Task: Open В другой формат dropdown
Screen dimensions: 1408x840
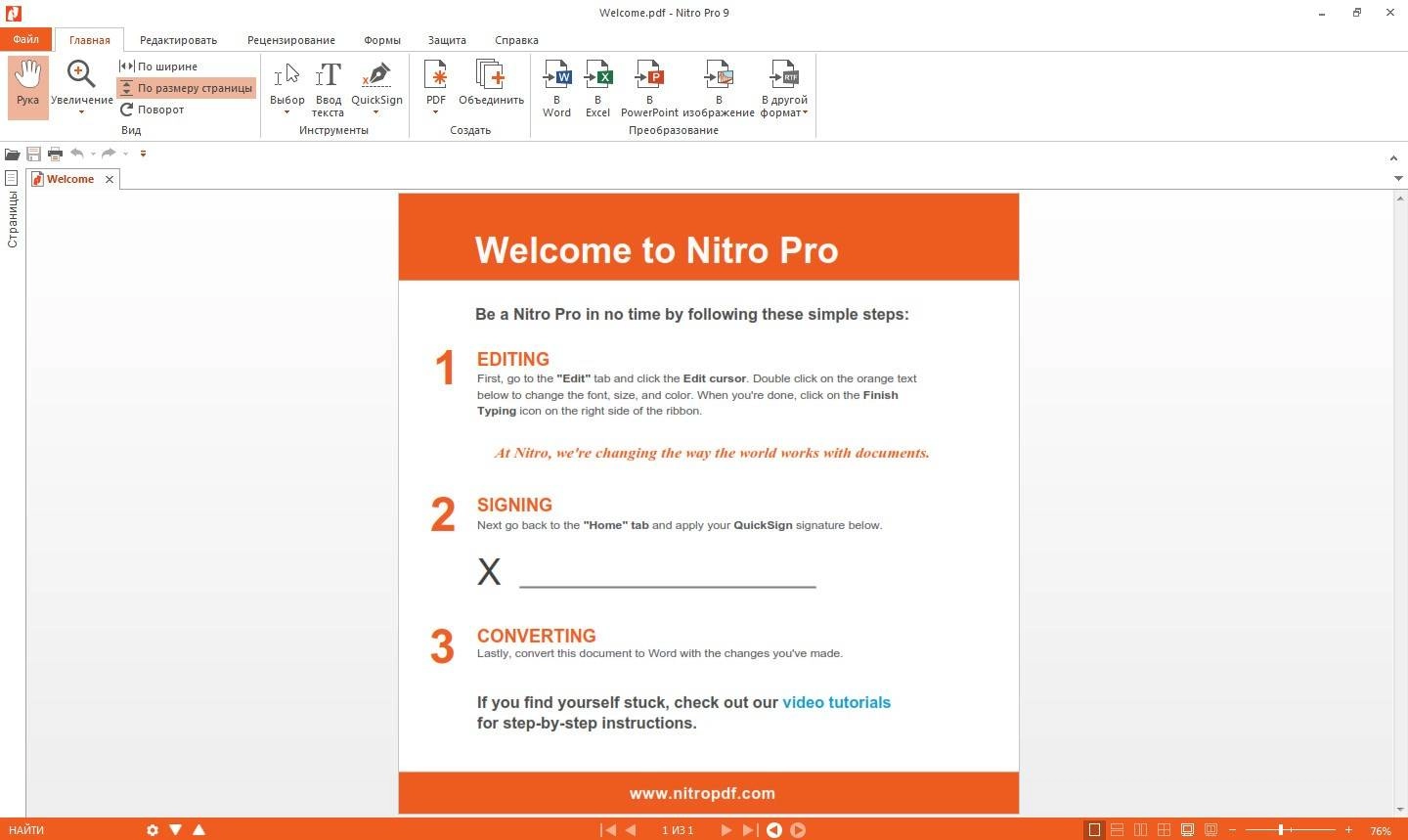Action: [784, 88]
